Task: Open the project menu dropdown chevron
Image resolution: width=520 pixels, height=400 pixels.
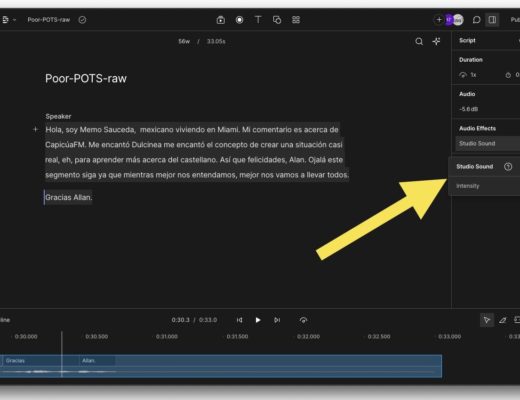Action: (14, 20)
